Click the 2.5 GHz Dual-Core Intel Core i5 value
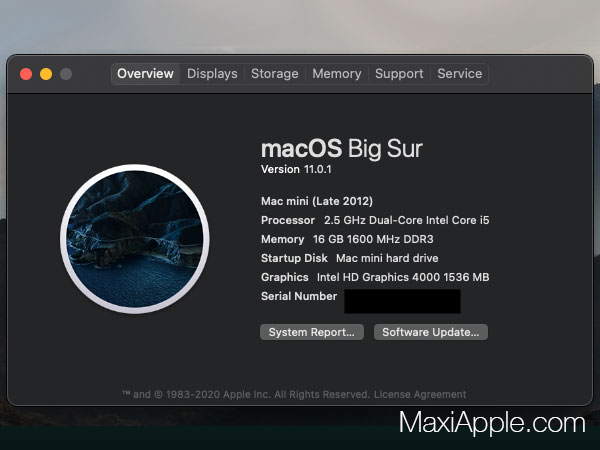 coord(407,220)
